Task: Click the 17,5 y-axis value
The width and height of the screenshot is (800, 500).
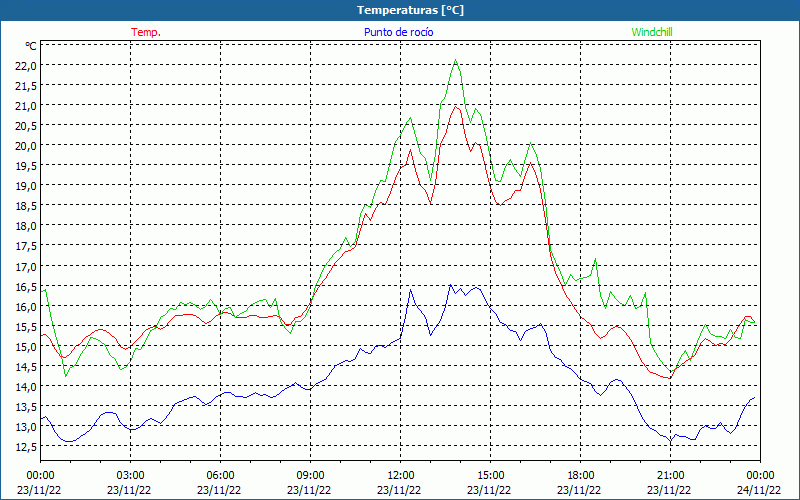Action: (x=26, y=246)
